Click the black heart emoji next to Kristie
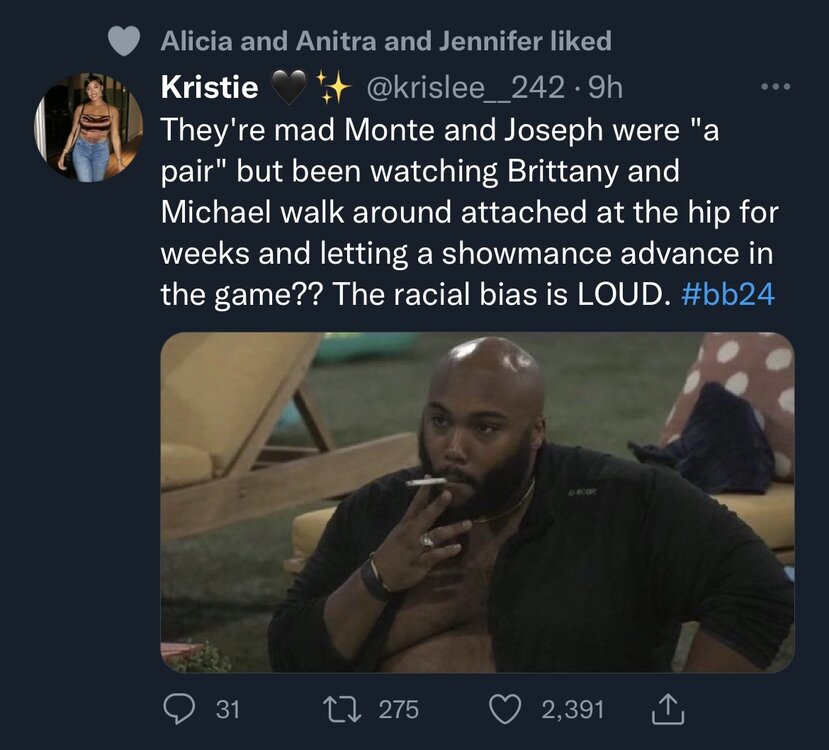The image size is (829, 750). pos(287,89)
